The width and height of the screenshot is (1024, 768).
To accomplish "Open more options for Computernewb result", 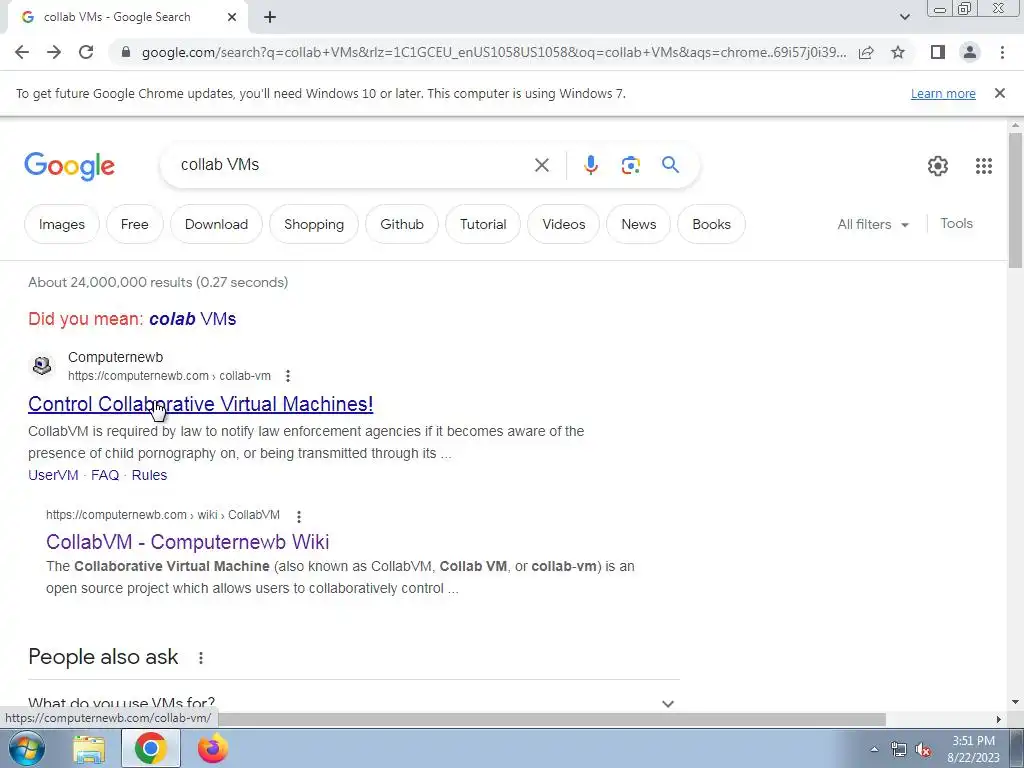I will (287, 376).
